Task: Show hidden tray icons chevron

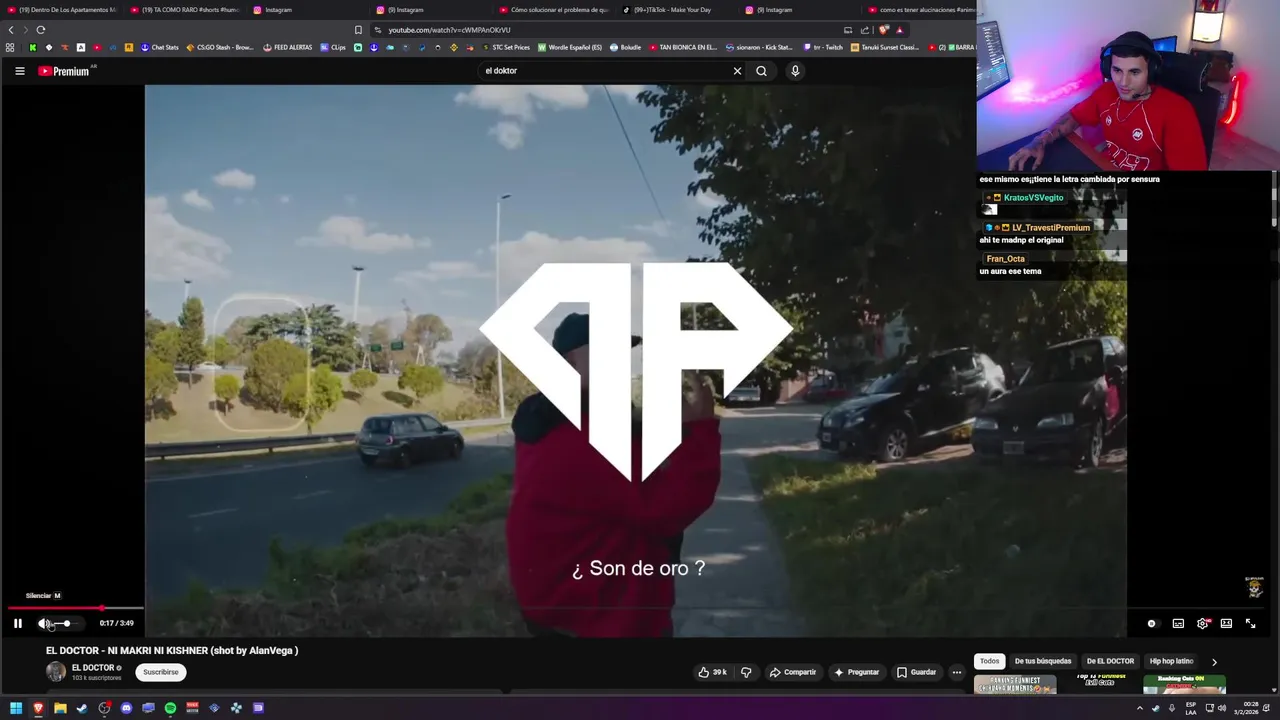Action: [1139, 708]
